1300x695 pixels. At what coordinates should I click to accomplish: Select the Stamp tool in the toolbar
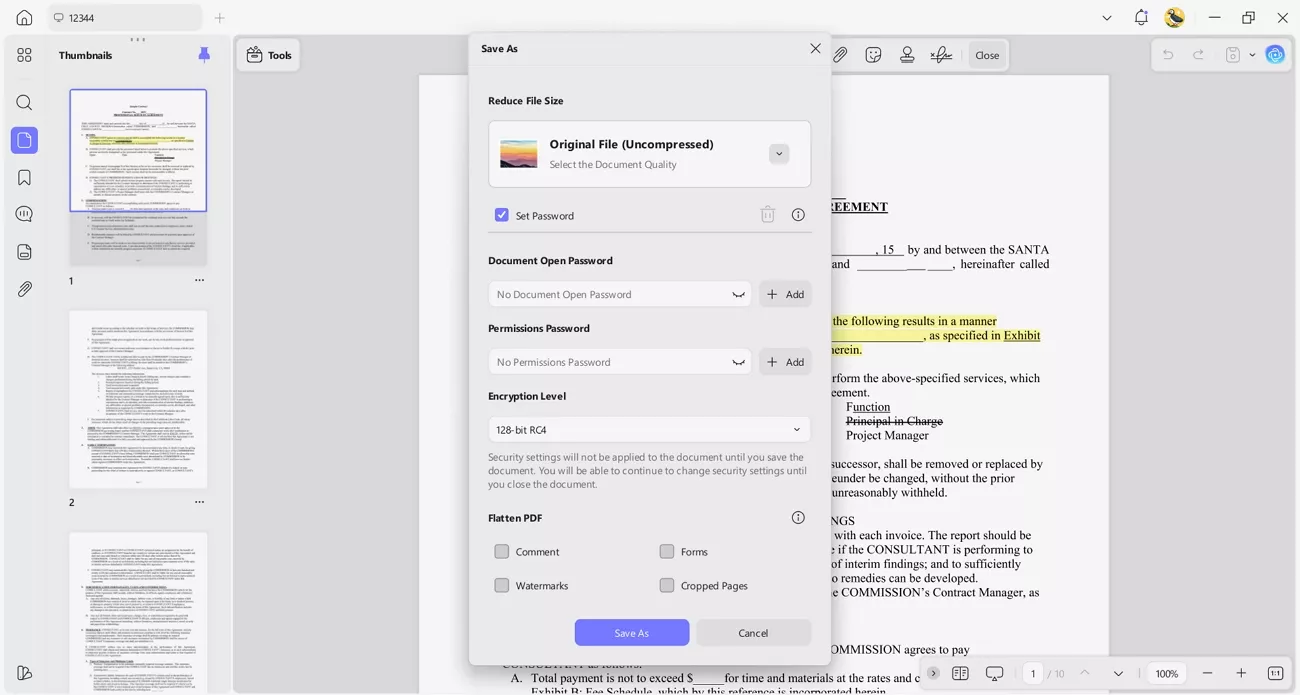pos(906,55)
